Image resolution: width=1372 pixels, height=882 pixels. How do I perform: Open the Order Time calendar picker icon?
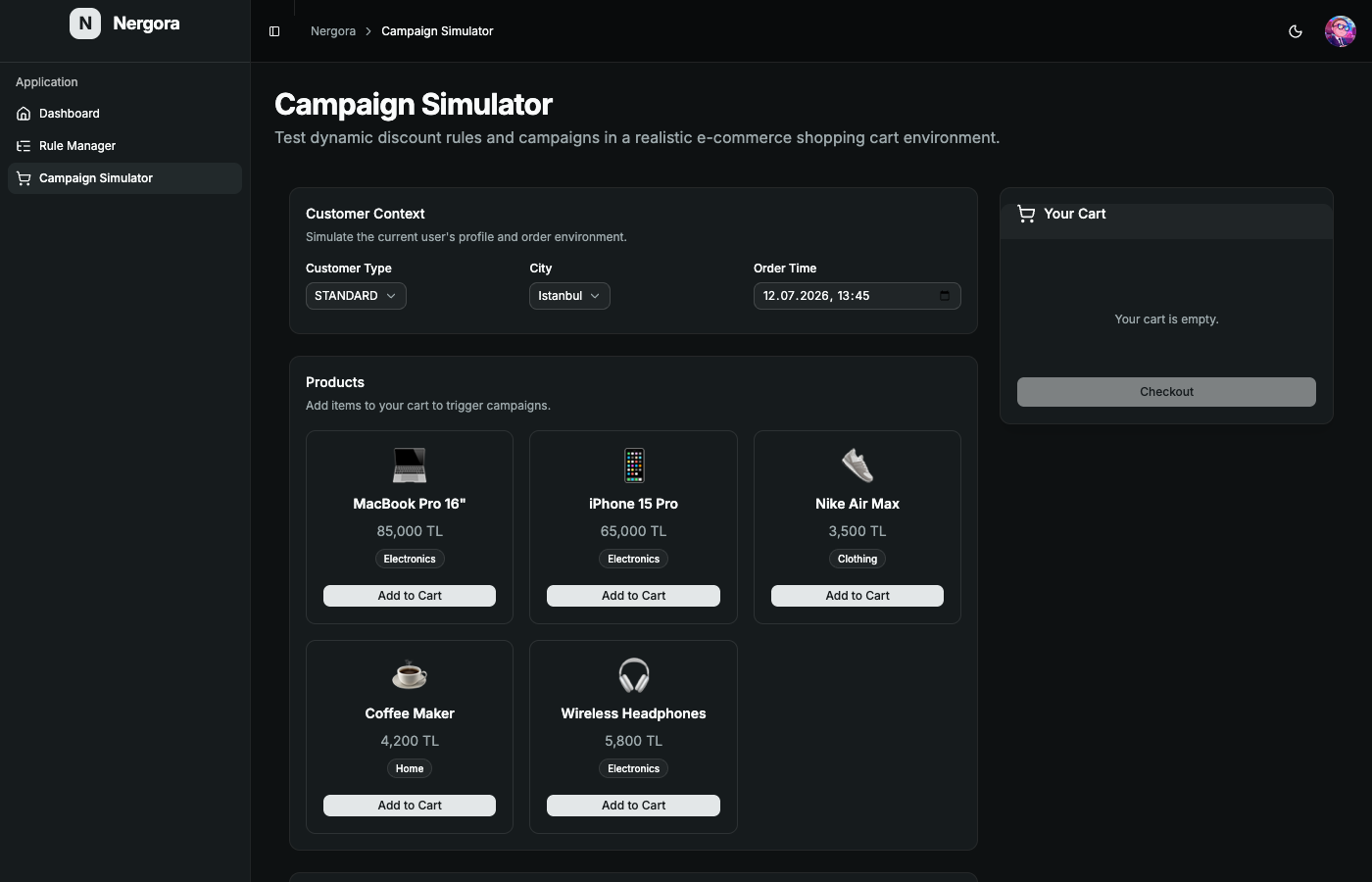(x=945, y=296)
